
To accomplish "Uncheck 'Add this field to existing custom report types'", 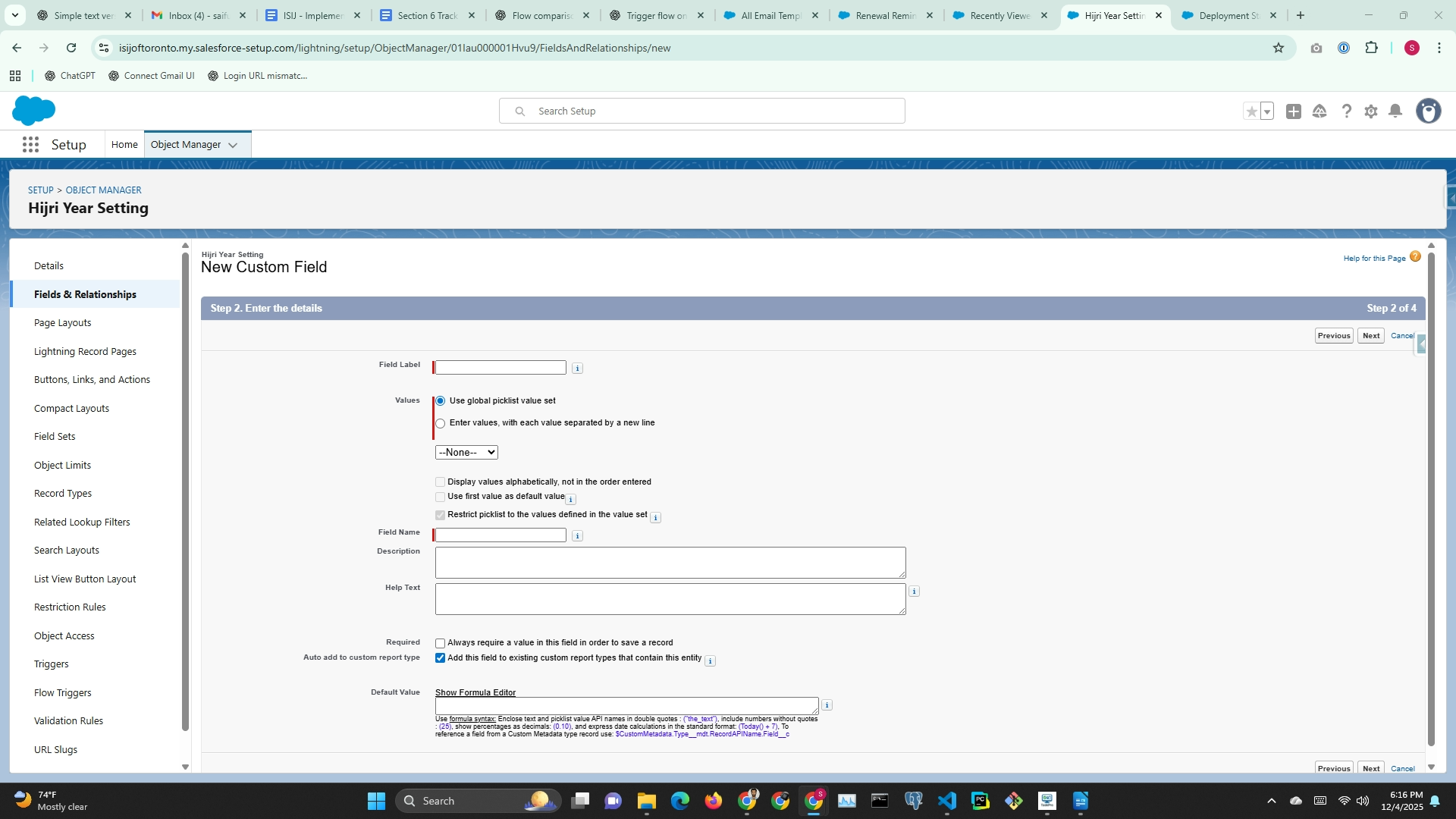I will tap(441, 658).
